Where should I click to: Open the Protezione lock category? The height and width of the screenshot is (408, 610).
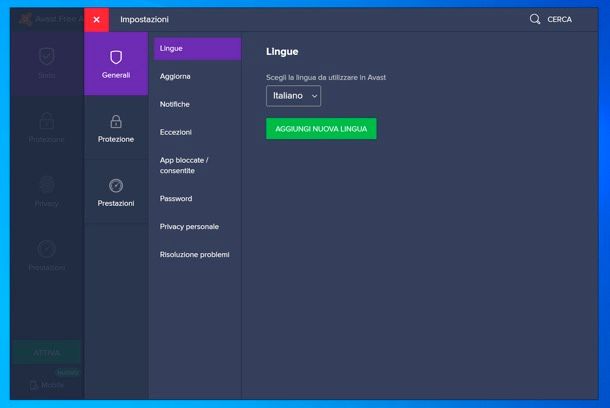pos(116,128)
